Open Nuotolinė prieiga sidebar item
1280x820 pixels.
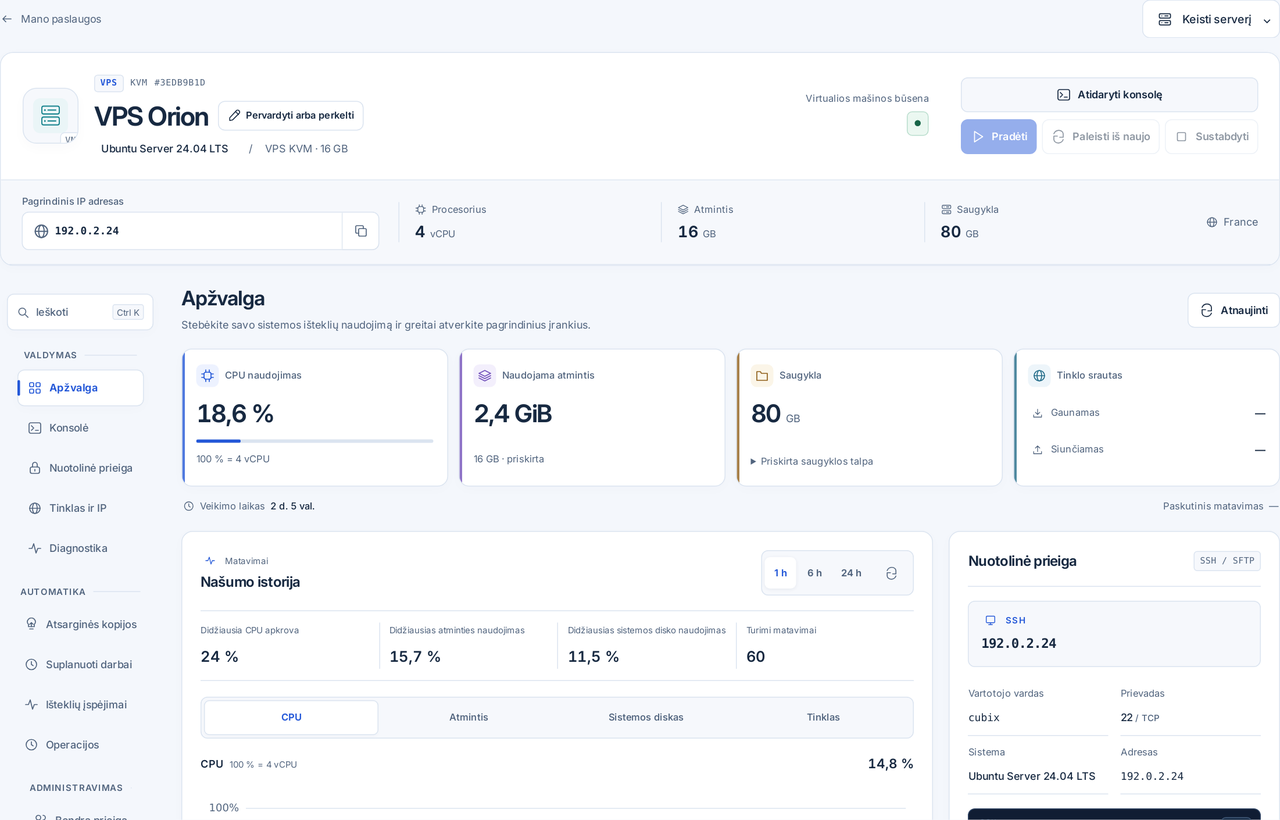click(80, 468)
